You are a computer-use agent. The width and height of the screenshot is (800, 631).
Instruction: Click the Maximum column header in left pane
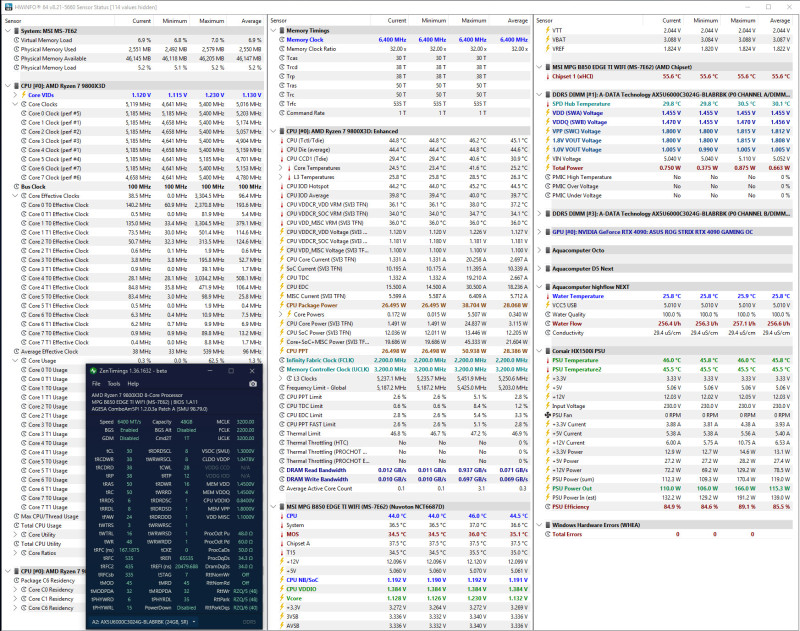(x=212, y=21)
